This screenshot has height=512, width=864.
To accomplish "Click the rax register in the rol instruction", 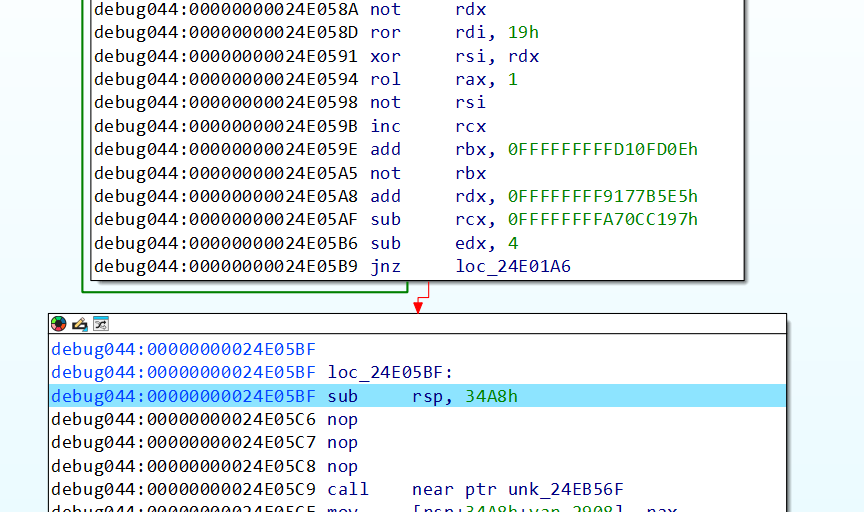I will pos(470,79).
